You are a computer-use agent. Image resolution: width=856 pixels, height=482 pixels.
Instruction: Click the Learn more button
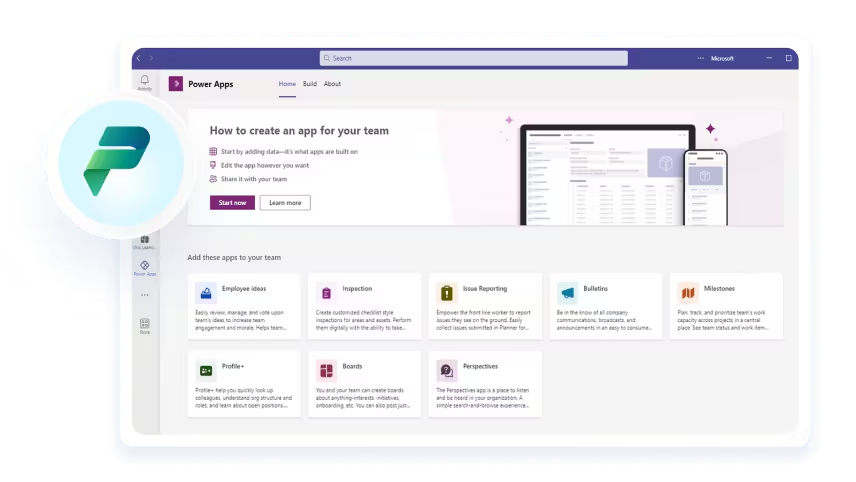click(x=285, y=202)
